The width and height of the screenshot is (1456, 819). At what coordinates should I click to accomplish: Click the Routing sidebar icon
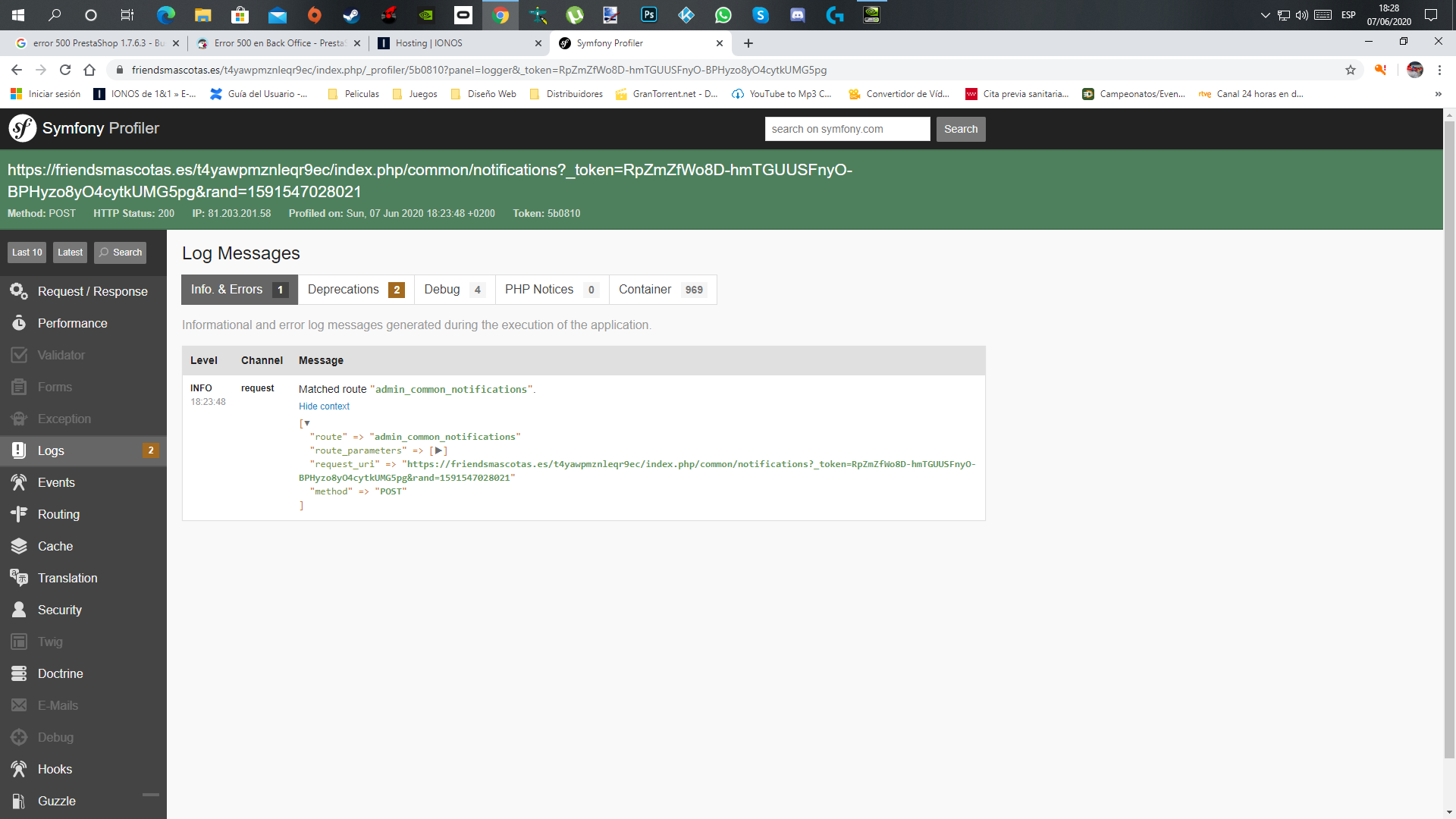19,514
